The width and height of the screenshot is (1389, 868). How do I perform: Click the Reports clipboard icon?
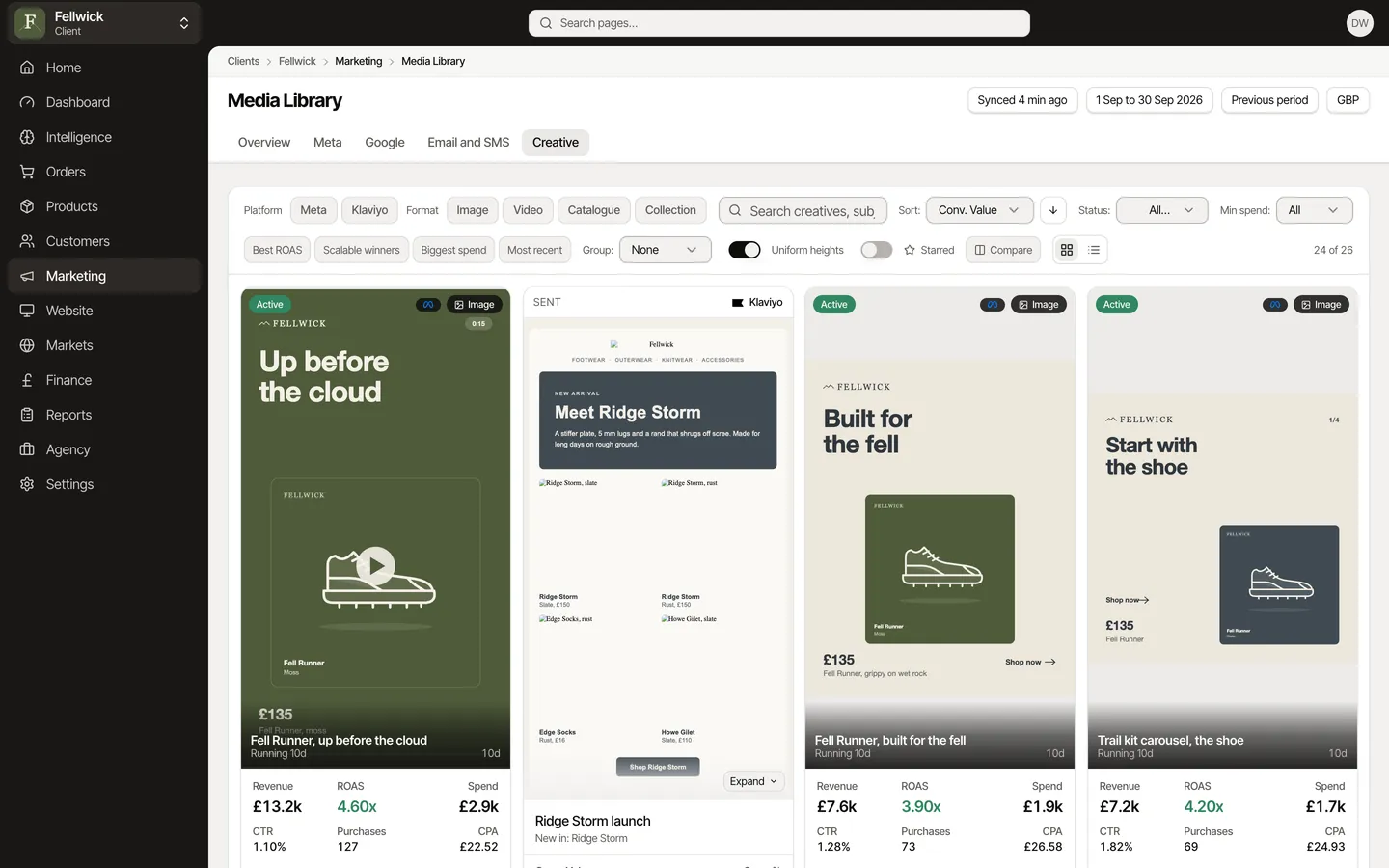point(27,415)
